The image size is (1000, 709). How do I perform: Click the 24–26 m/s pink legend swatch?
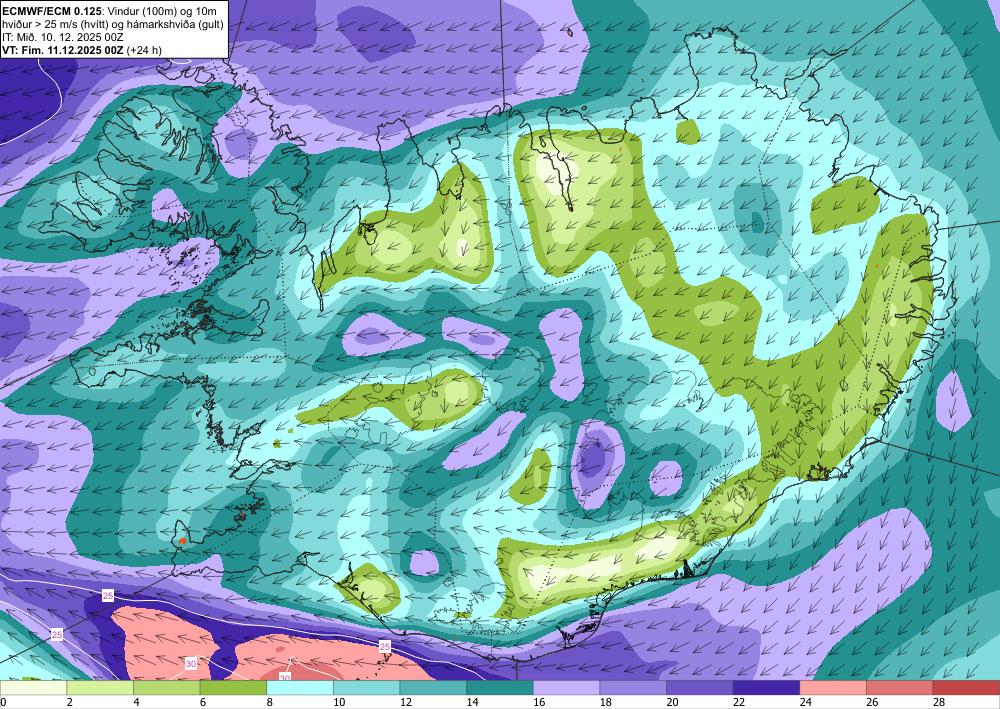[833, 688]
